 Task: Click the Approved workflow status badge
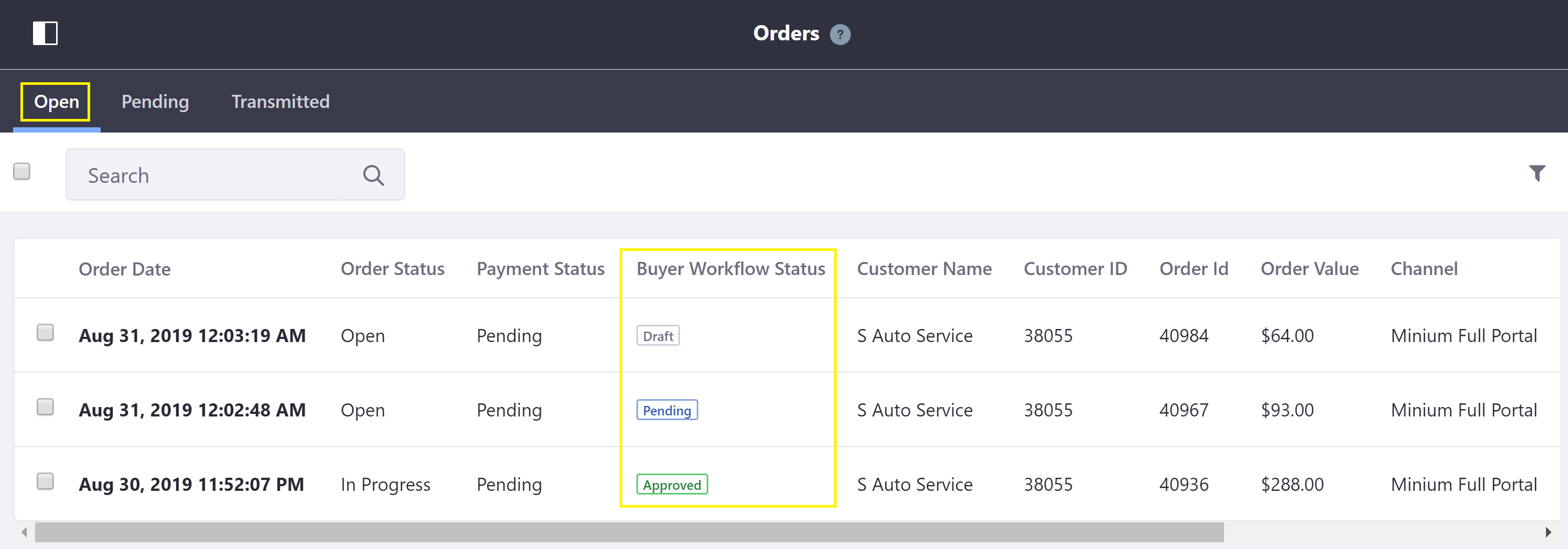click(672, 485)
